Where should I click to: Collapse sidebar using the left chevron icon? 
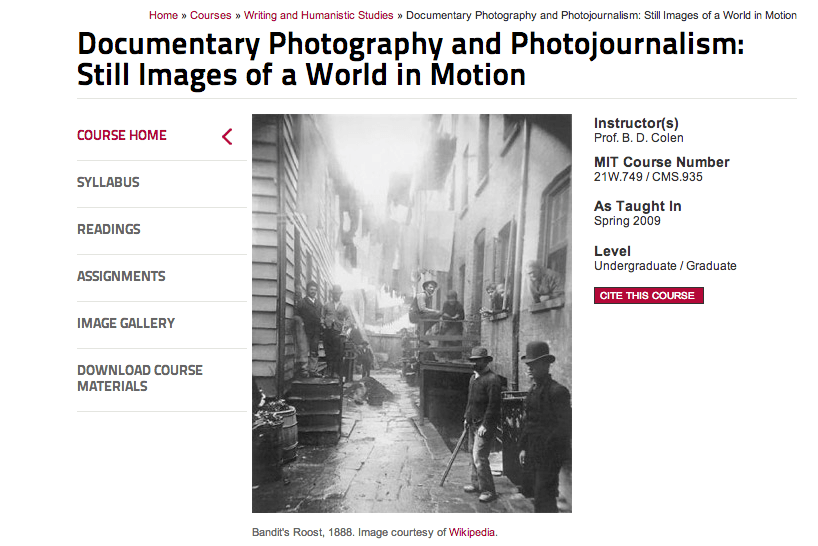[x=227, y=137]
